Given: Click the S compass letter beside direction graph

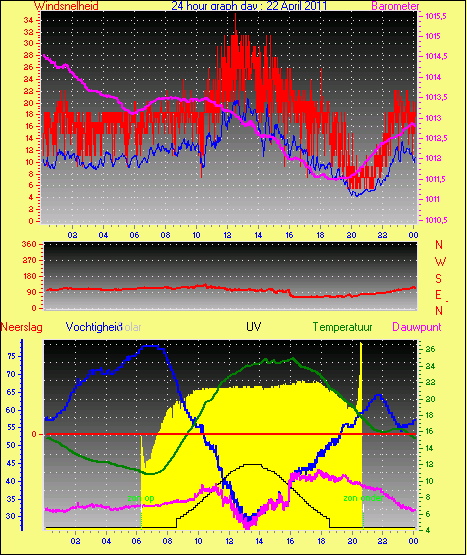Looking at the screenshot, I should 438,279.
